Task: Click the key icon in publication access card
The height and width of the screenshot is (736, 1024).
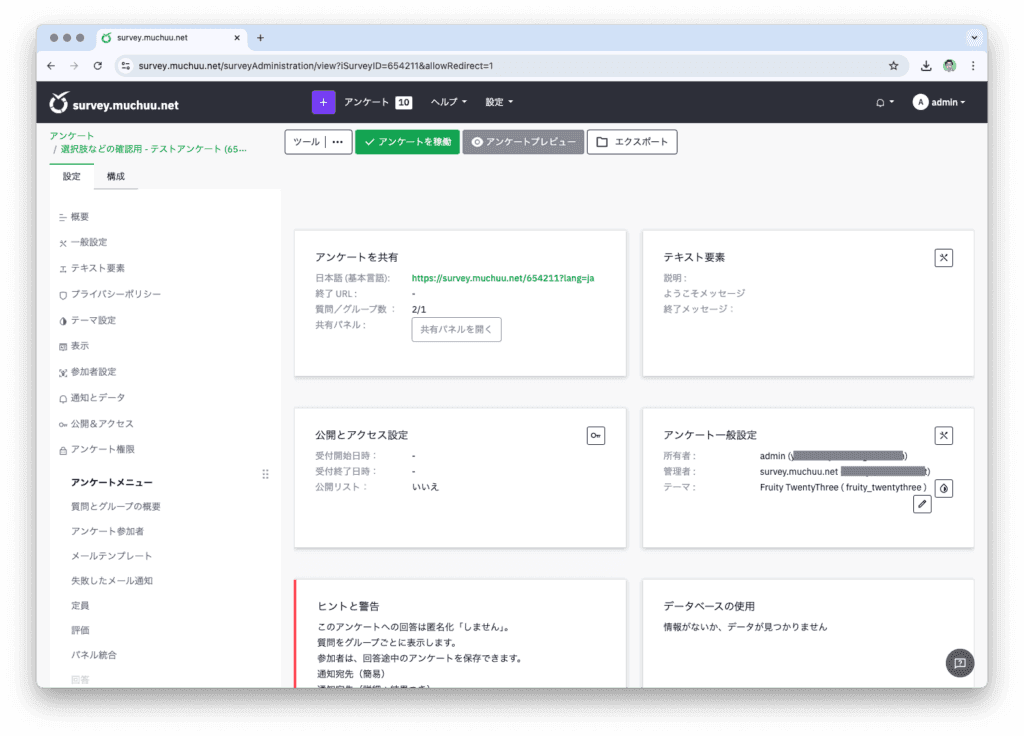Action: [596, 435]
